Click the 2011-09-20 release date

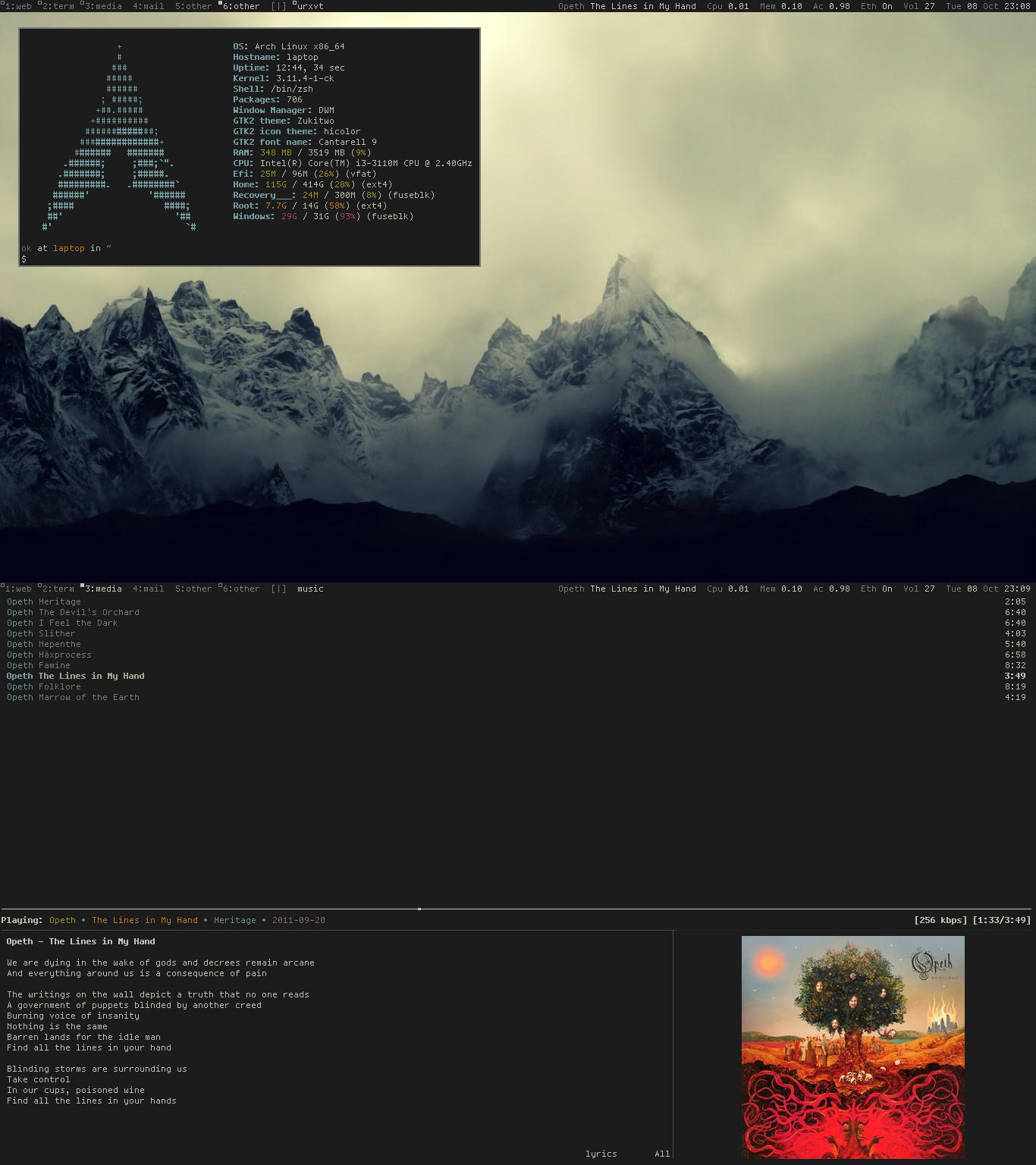299,920
